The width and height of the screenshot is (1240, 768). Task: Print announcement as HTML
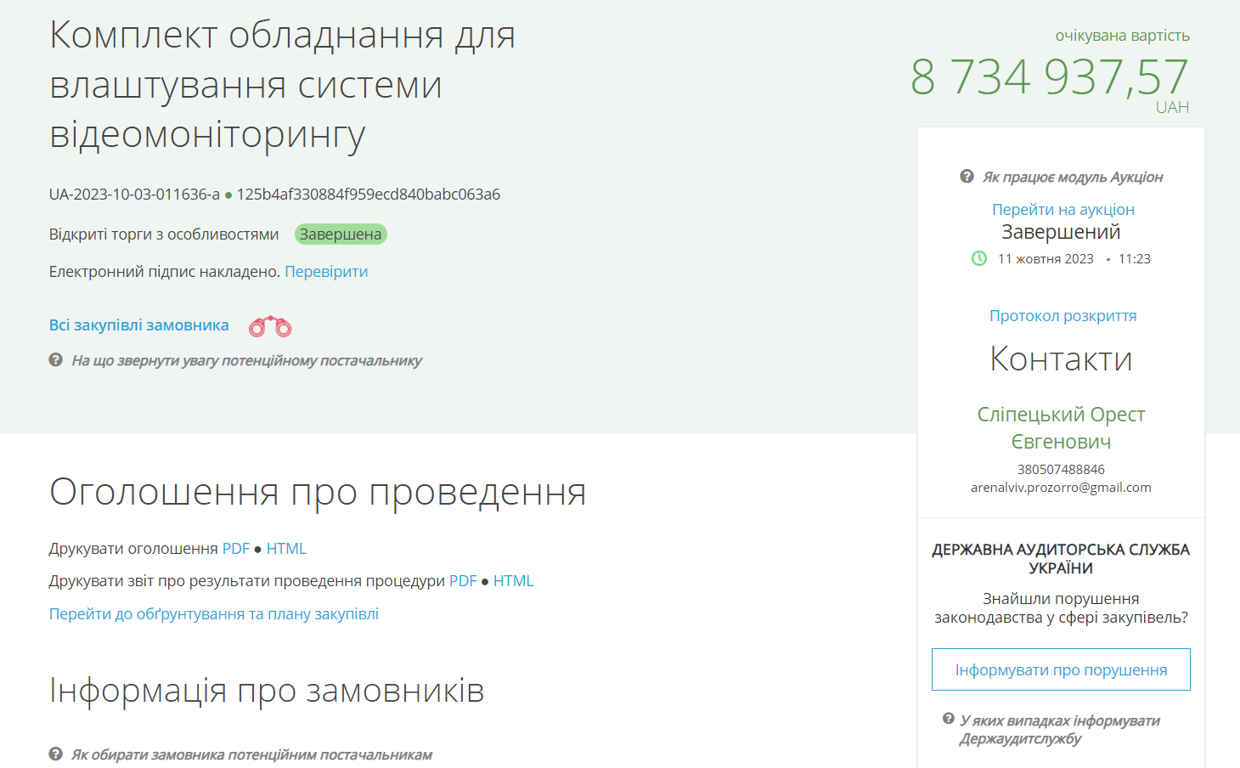point(286,549)
